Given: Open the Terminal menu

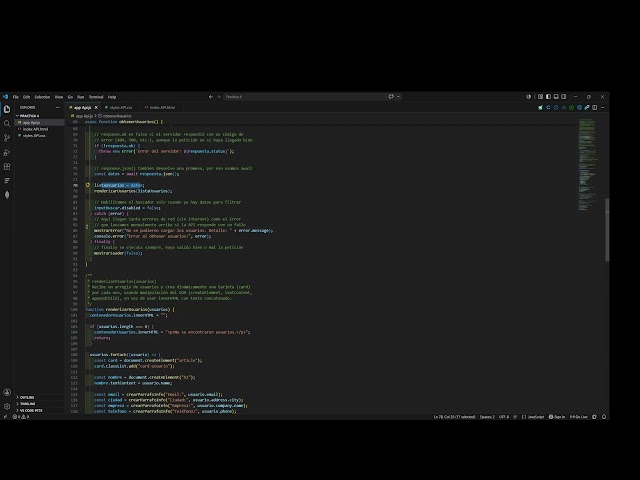Looking at the screenshot, I should pyautogui.click(x=96, y=97).
